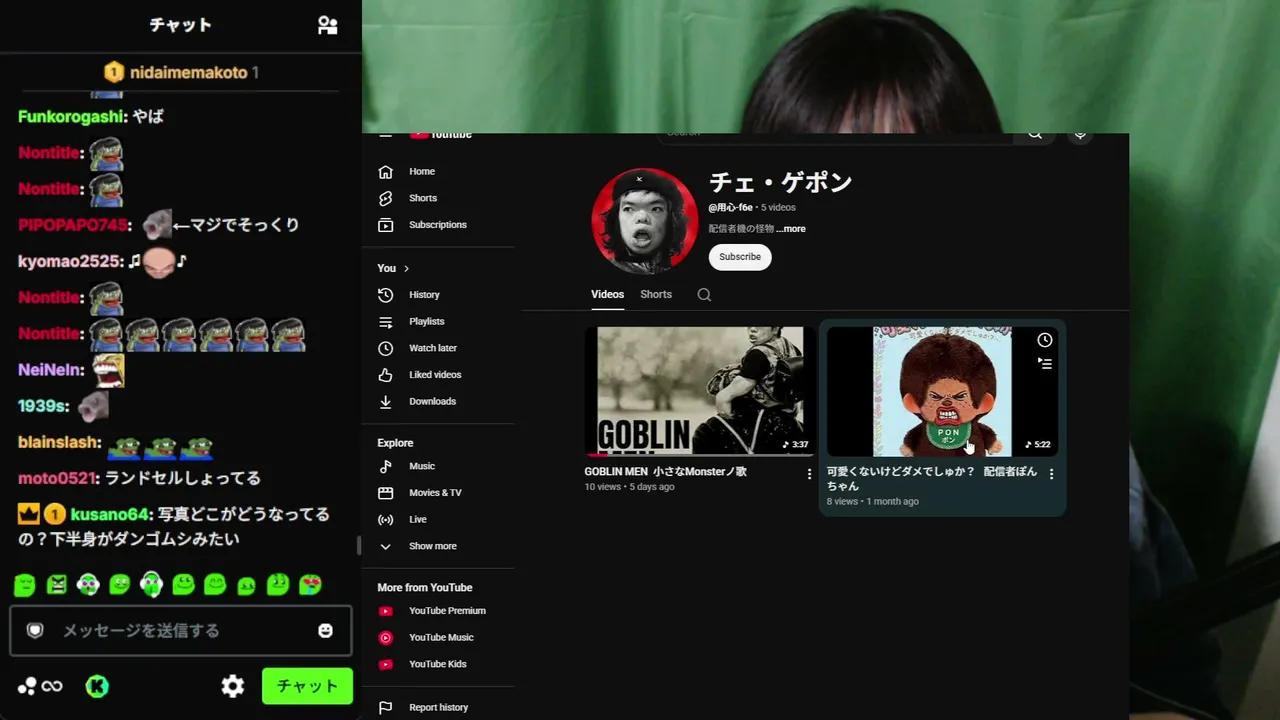1280x720 pixels.
Task: Click the チェ・ゲポン channel avatar
Action: pyautogui.click(x=644, y=221)
